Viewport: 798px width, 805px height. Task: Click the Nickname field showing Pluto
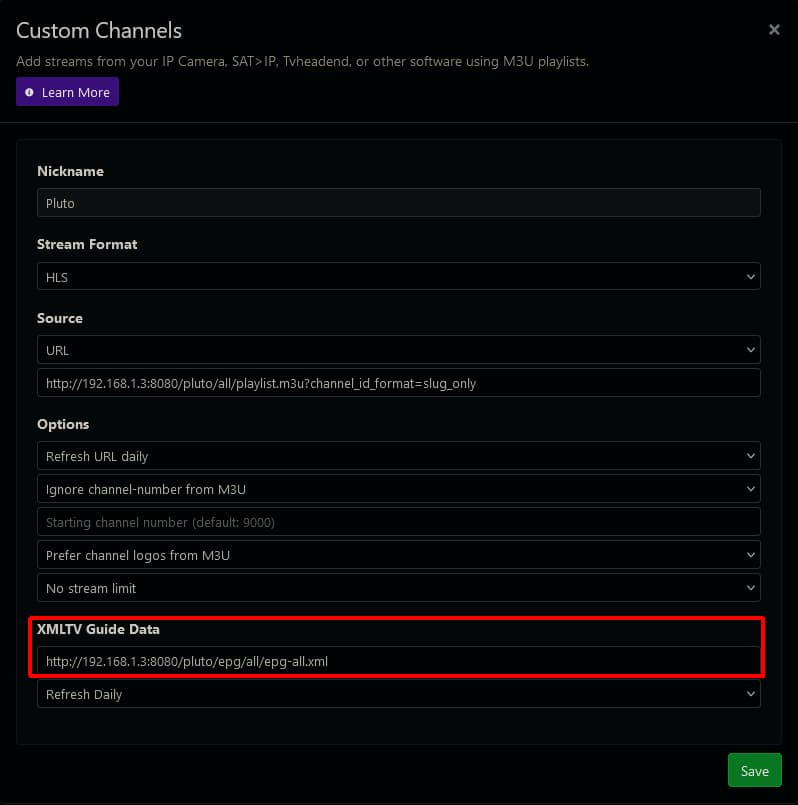pyautogui.click(x=400, y=202)
